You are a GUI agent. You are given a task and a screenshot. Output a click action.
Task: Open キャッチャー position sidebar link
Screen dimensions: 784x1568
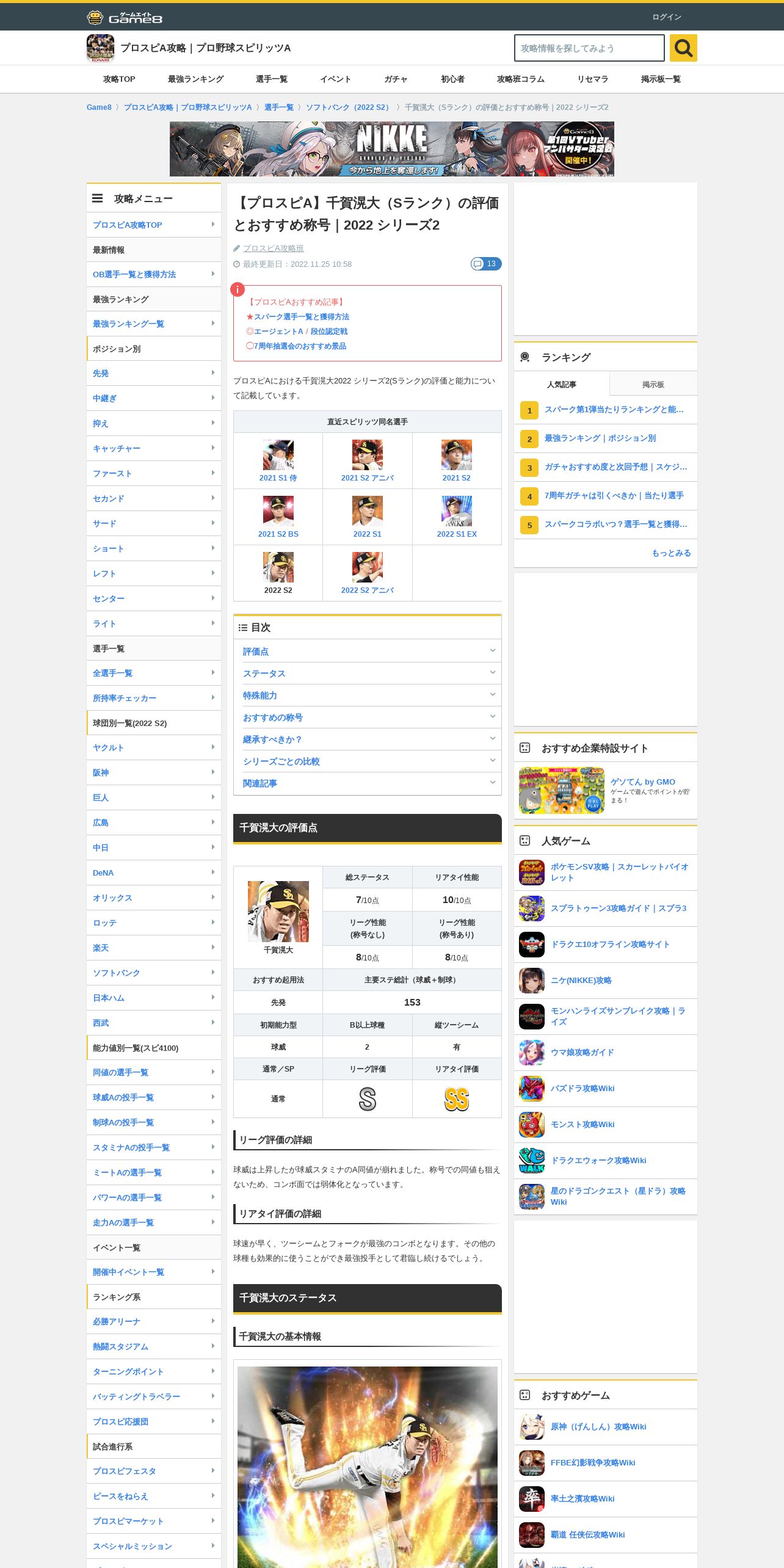(x=154, y=448)
